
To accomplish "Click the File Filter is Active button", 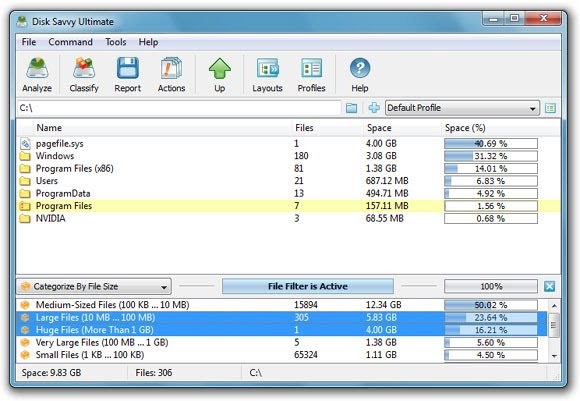I will [308, 286].
